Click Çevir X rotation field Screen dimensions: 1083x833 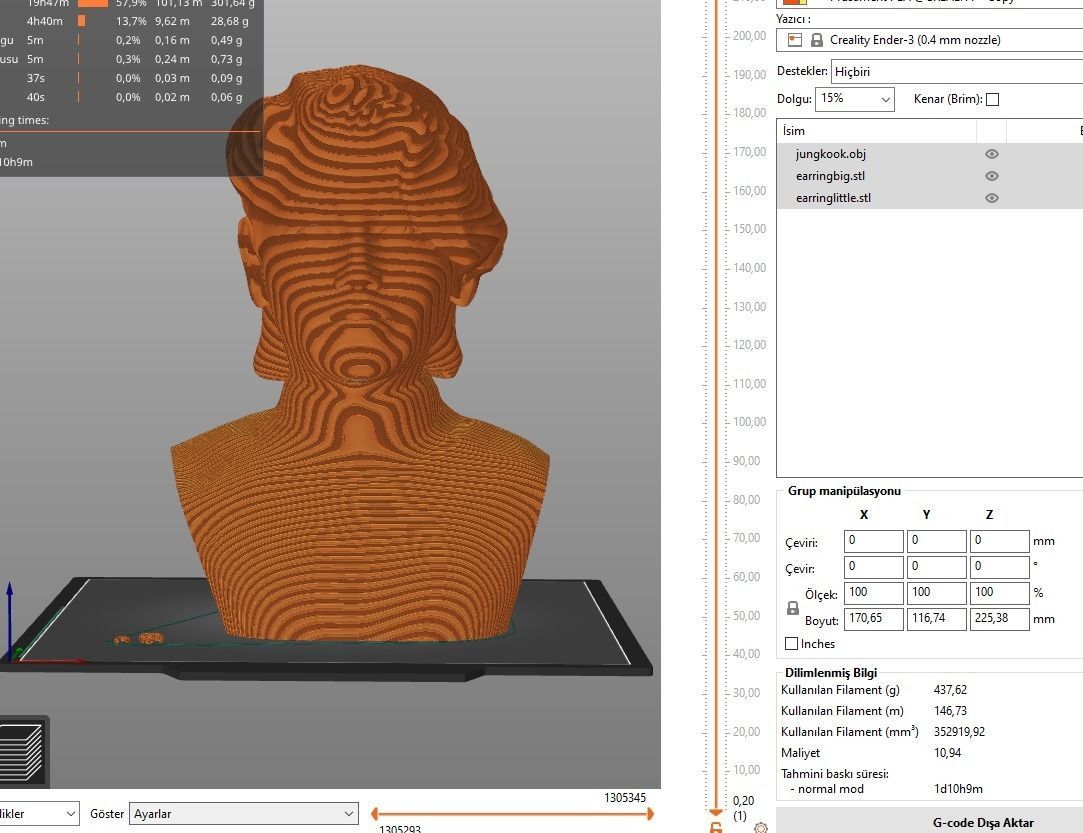pos(874,567)
